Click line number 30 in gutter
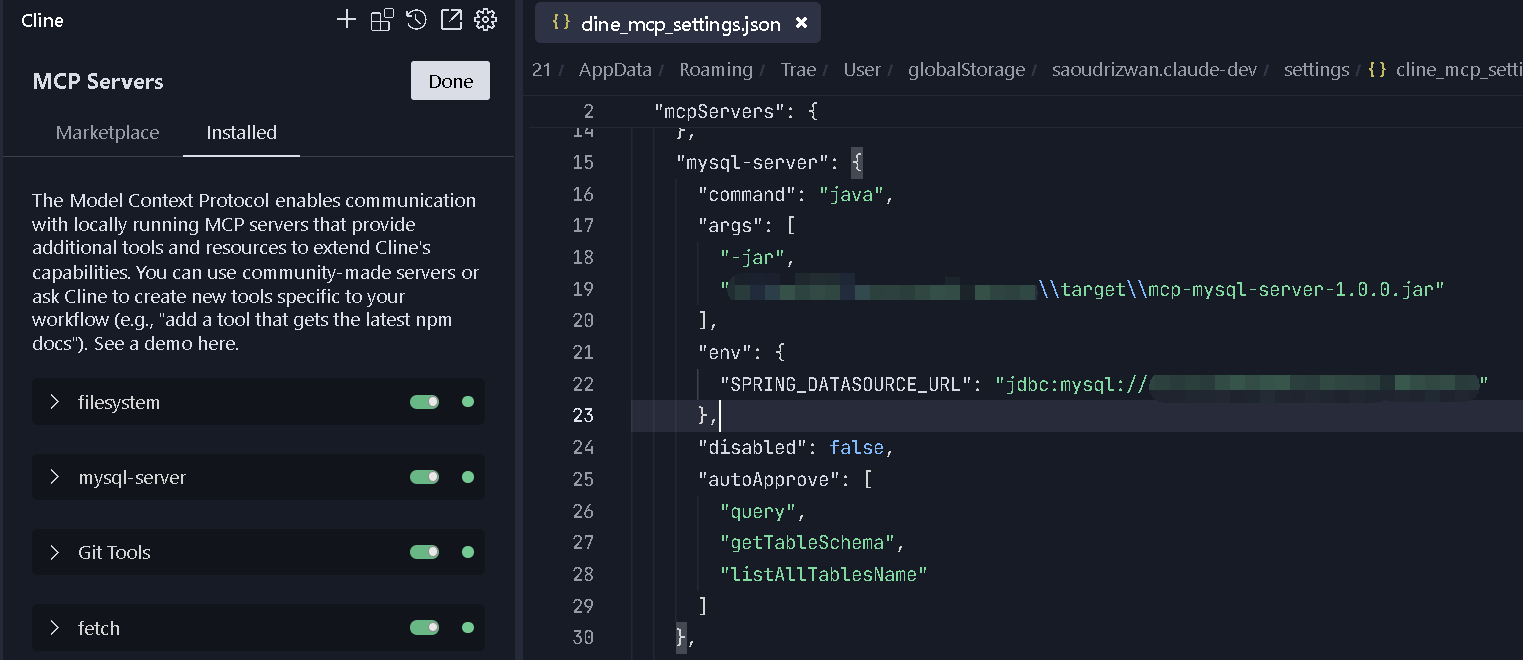This screenshot has height=660, width=1523. coord(583,638)
